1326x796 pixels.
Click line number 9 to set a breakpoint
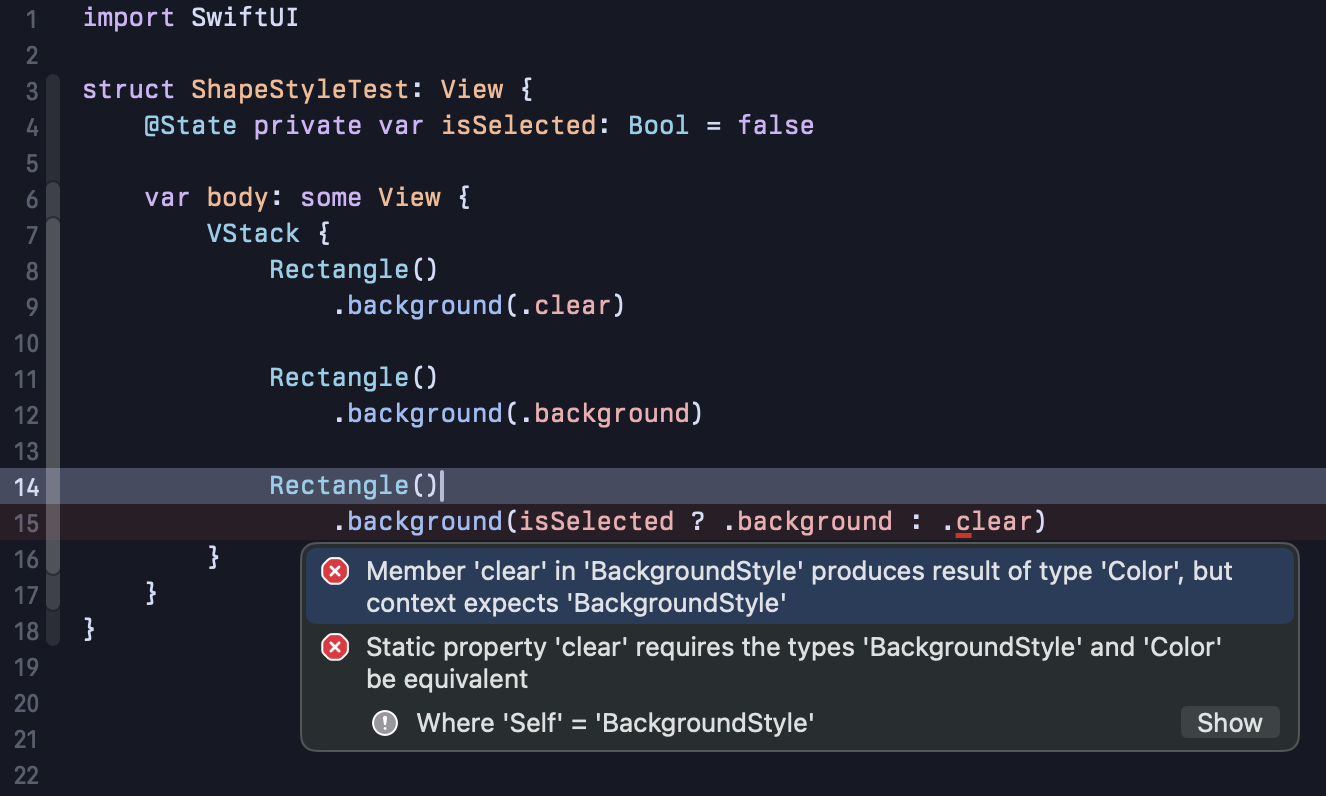point(30,305)
